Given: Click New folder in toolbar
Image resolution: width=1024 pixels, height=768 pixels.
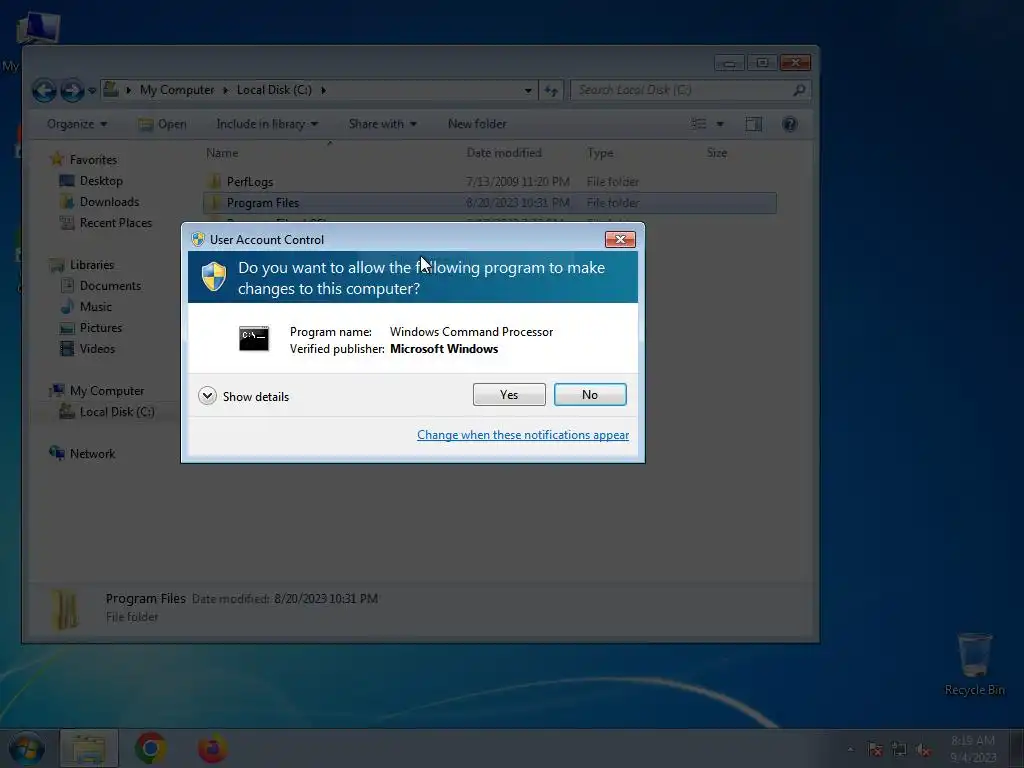Looking at the screenshot, I should click(477, 124).
